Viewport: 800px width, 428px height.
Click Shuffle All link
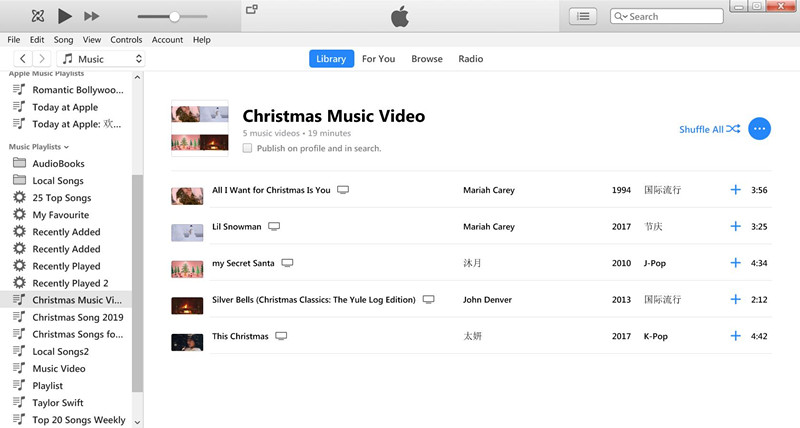click(x=709, y=129)
